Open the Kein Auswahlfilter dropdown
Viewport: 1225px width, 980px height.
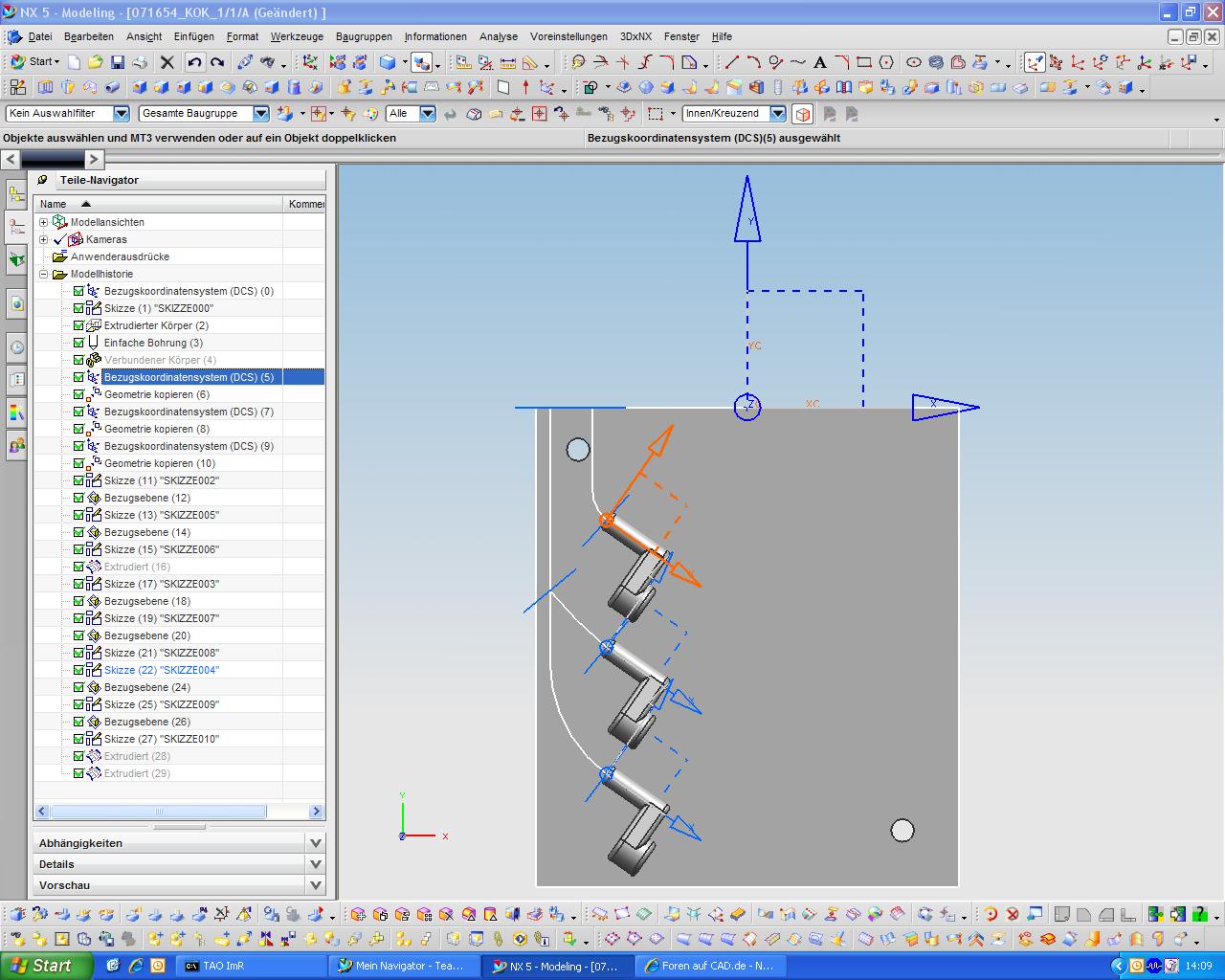pos(122,113)
